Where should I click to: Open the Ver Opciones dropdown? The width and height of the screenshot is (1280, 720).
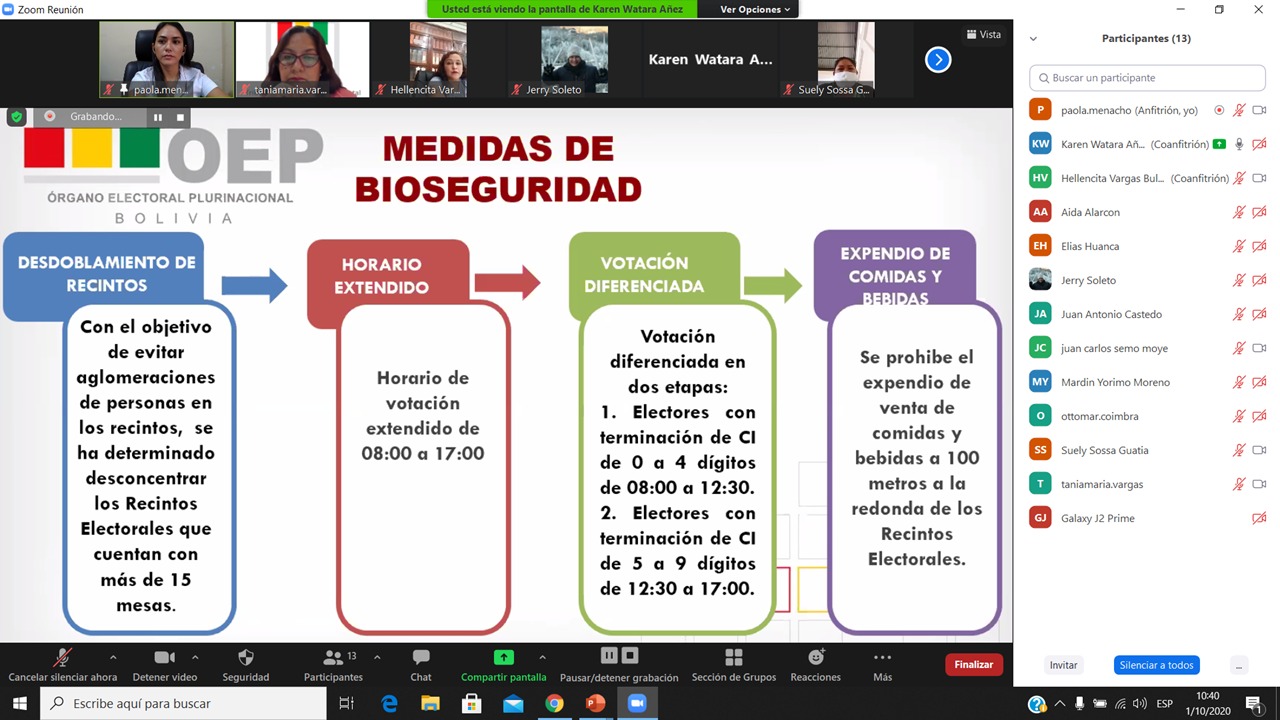(x=755, y=9)
